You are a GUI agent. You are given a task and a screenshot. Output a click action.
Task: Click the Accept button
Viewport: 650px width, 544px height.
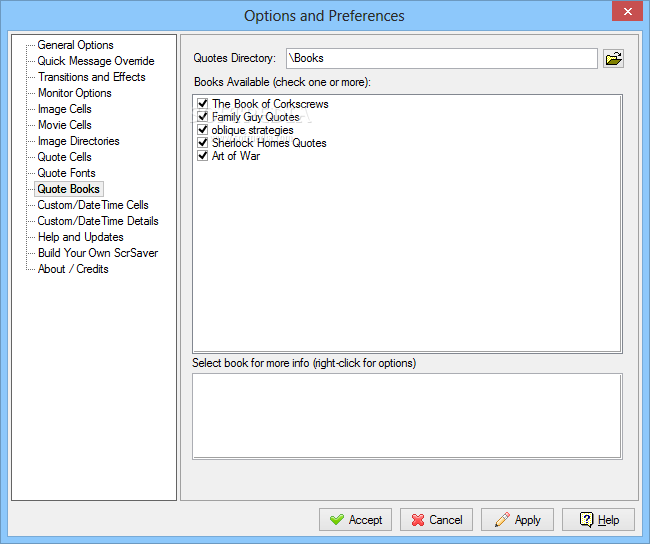pos(355,520)
